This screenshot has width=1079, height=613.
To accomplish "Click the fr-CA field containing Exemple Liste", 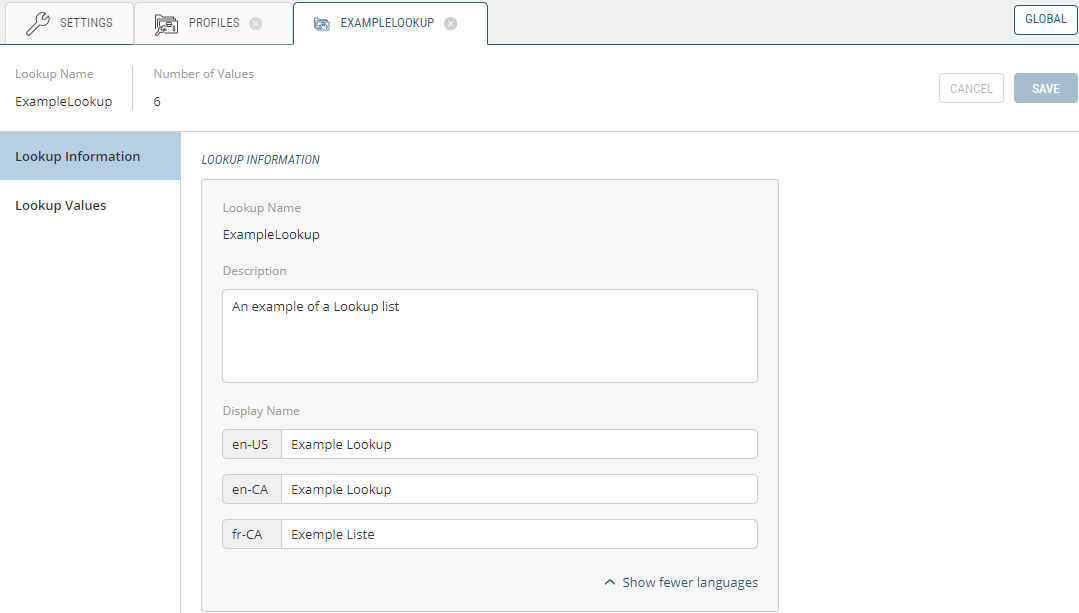I will point(518,534).
